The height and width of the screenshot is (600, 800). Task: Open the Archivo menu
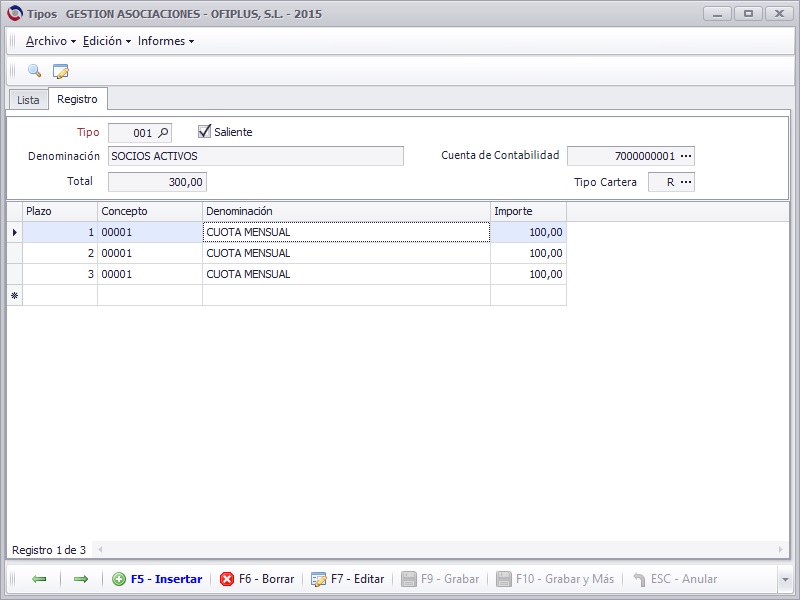pyautogui.click(x=51, y=41)
